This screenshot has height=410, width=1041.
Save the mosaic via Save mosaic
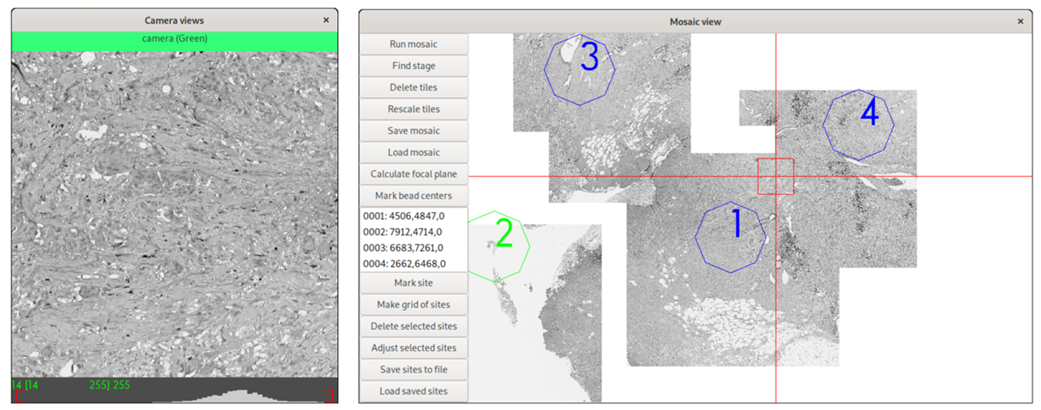pos(414,131)
